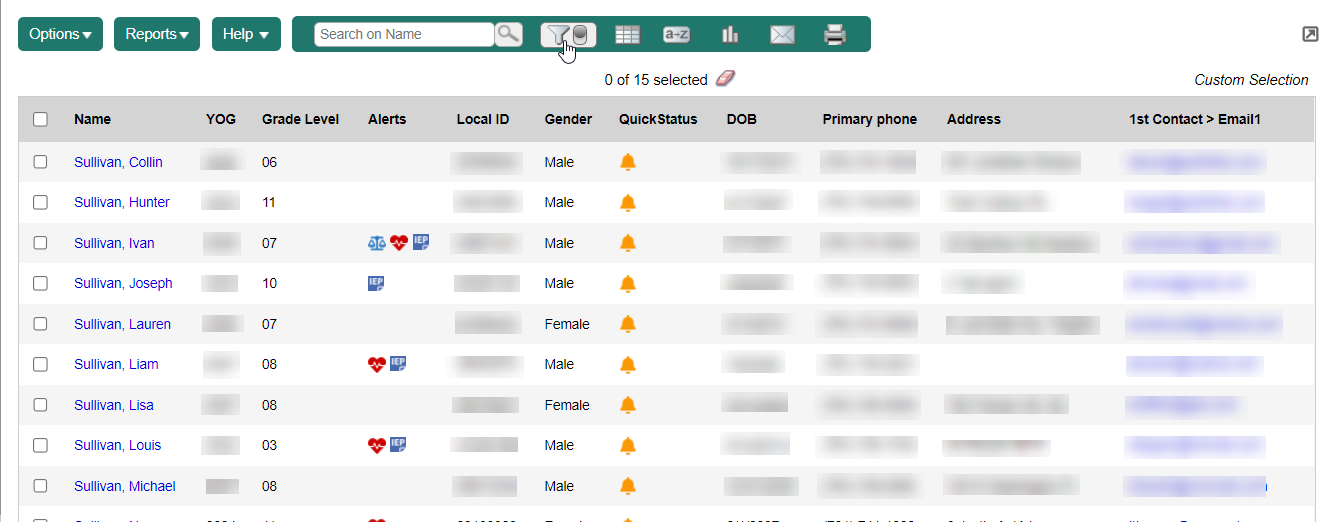Screen dimensions: 1329x522
Task: Click the Name column header
Action: click(x=92, y=119)
